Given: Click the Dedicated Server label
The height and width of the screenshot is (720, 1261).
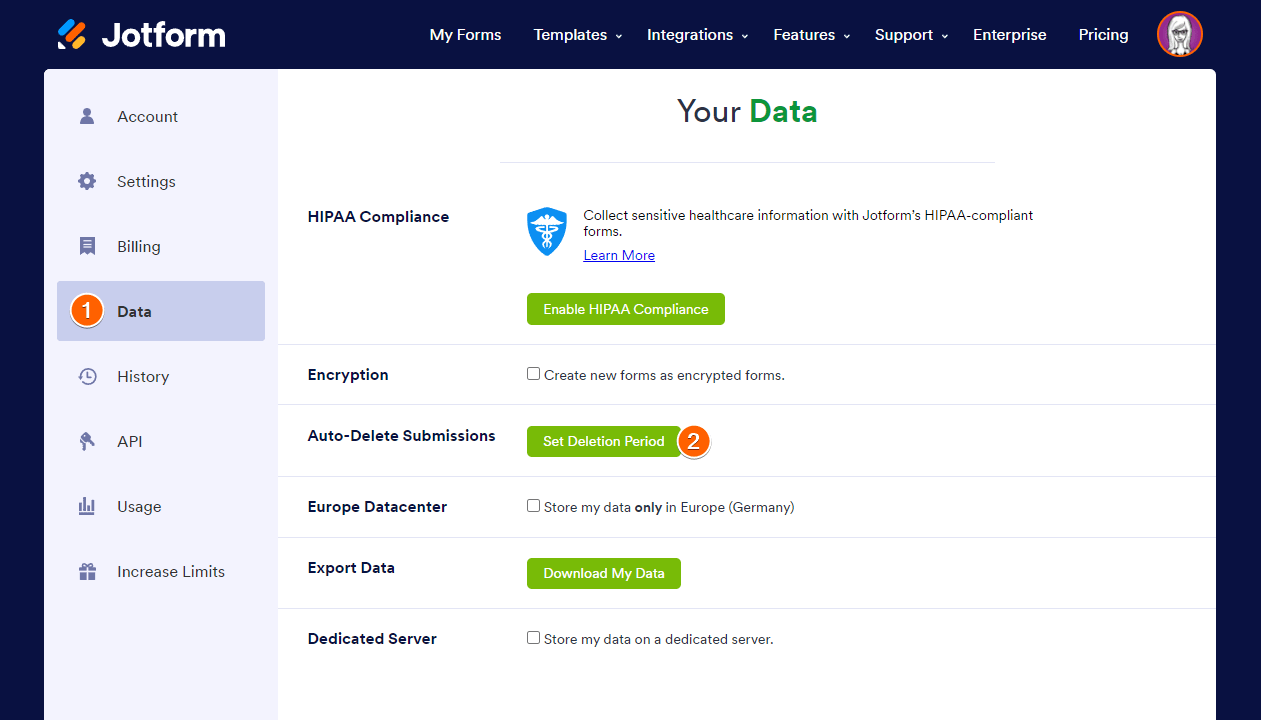Looking at the screenshot, I should coord(372,639).
